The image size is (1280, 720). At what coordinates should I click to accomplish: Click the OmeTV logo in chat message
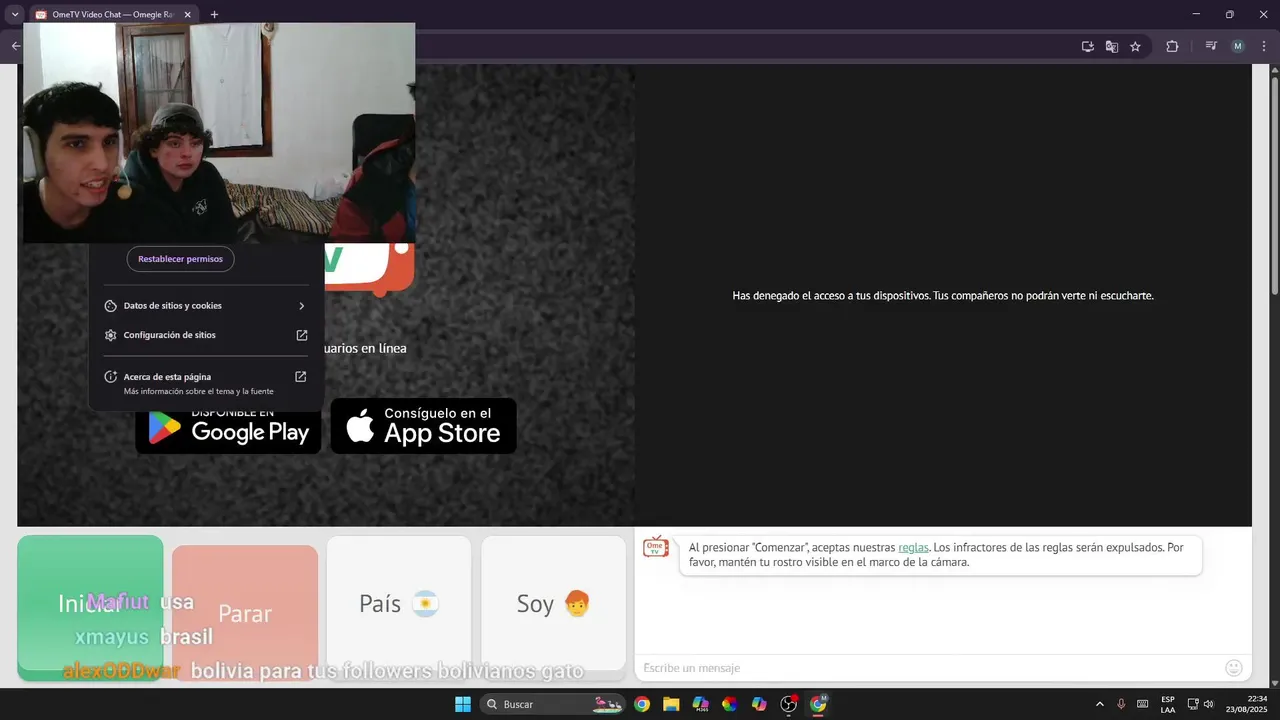tap(656, 547)
